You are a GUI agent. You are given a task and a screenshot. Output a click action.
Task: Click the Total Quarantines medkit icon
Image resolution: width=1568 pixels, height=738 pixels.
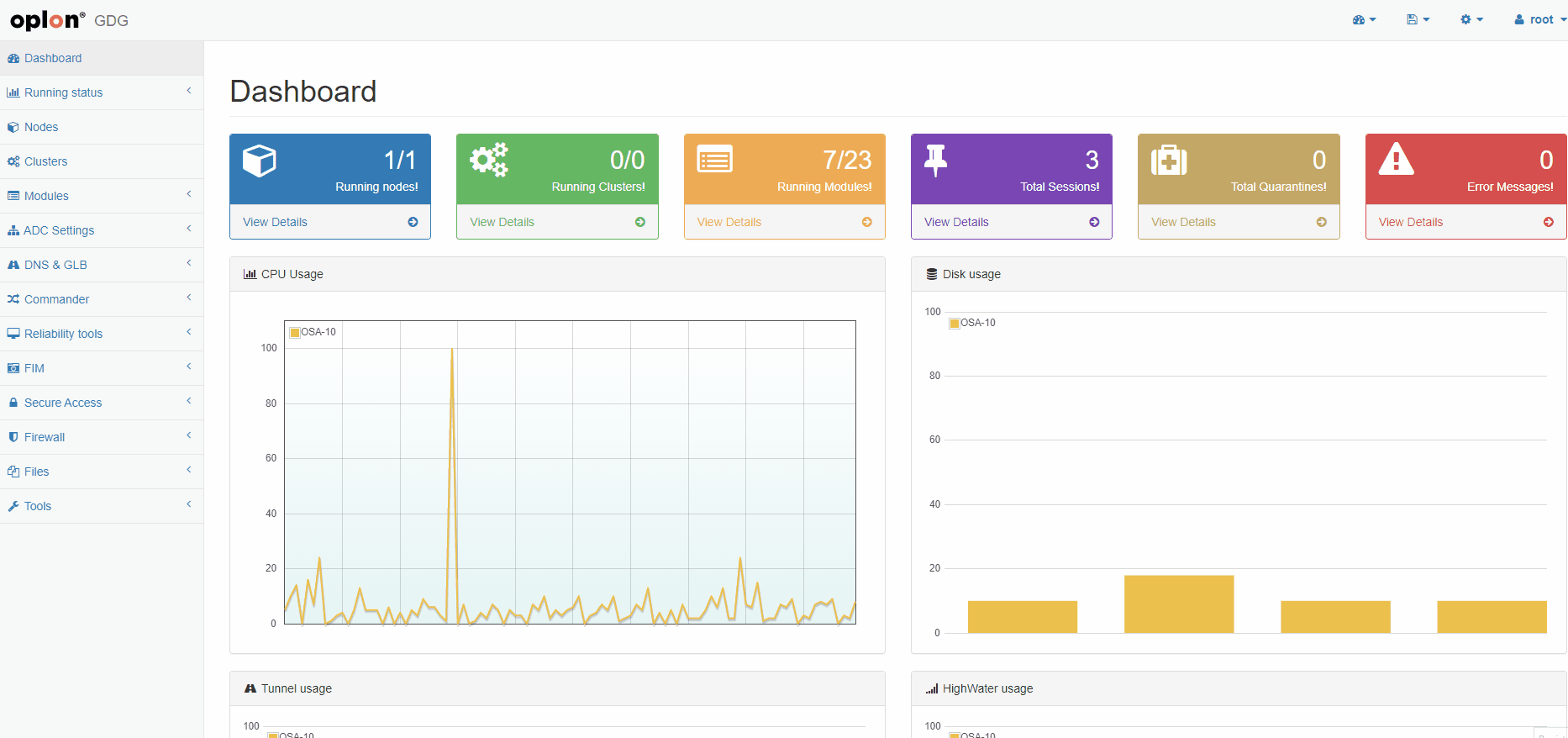tap(1168, 160)
